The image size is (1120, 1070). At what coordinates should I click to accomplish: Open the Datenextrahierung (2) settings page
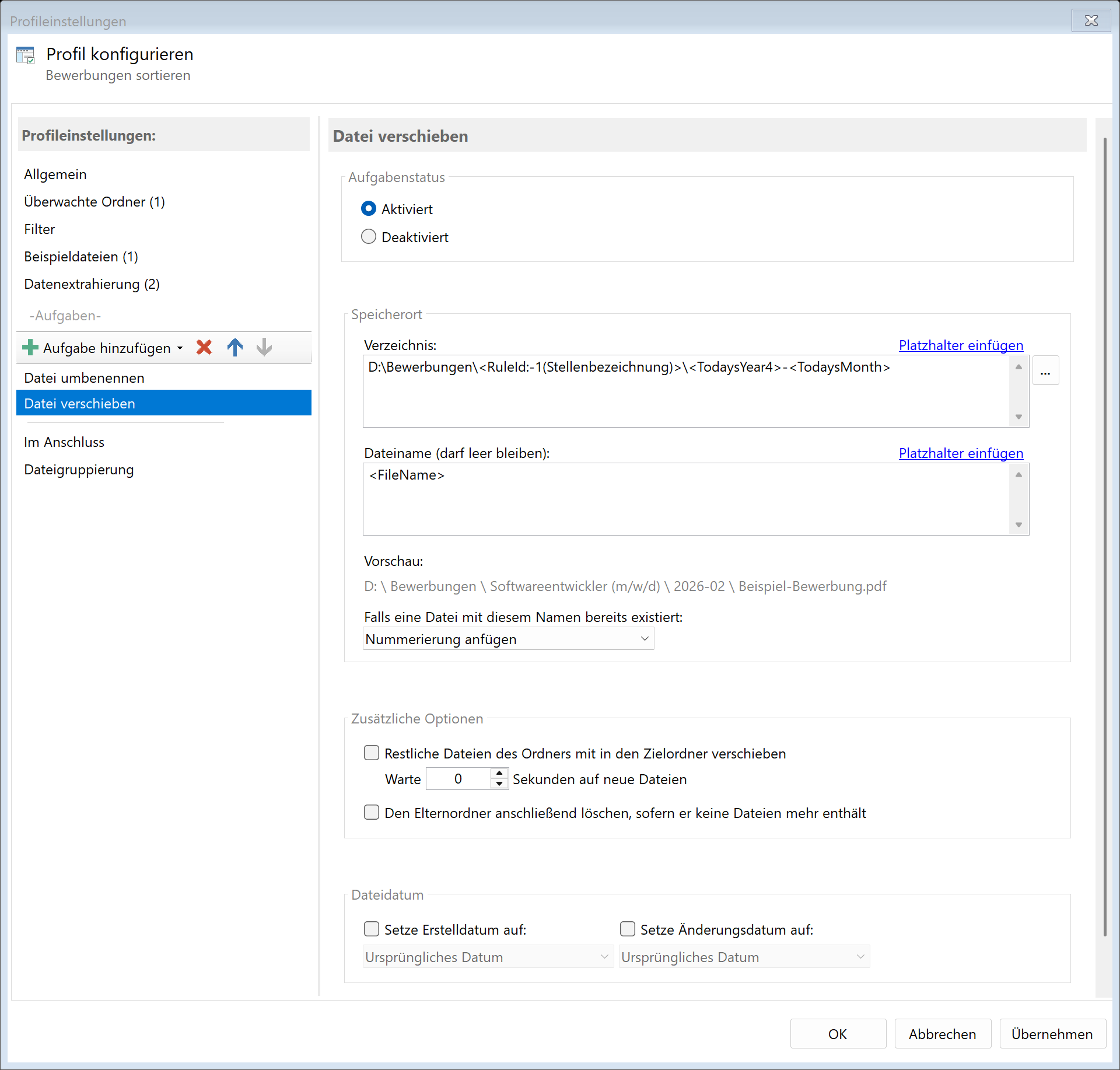(92, 284)
